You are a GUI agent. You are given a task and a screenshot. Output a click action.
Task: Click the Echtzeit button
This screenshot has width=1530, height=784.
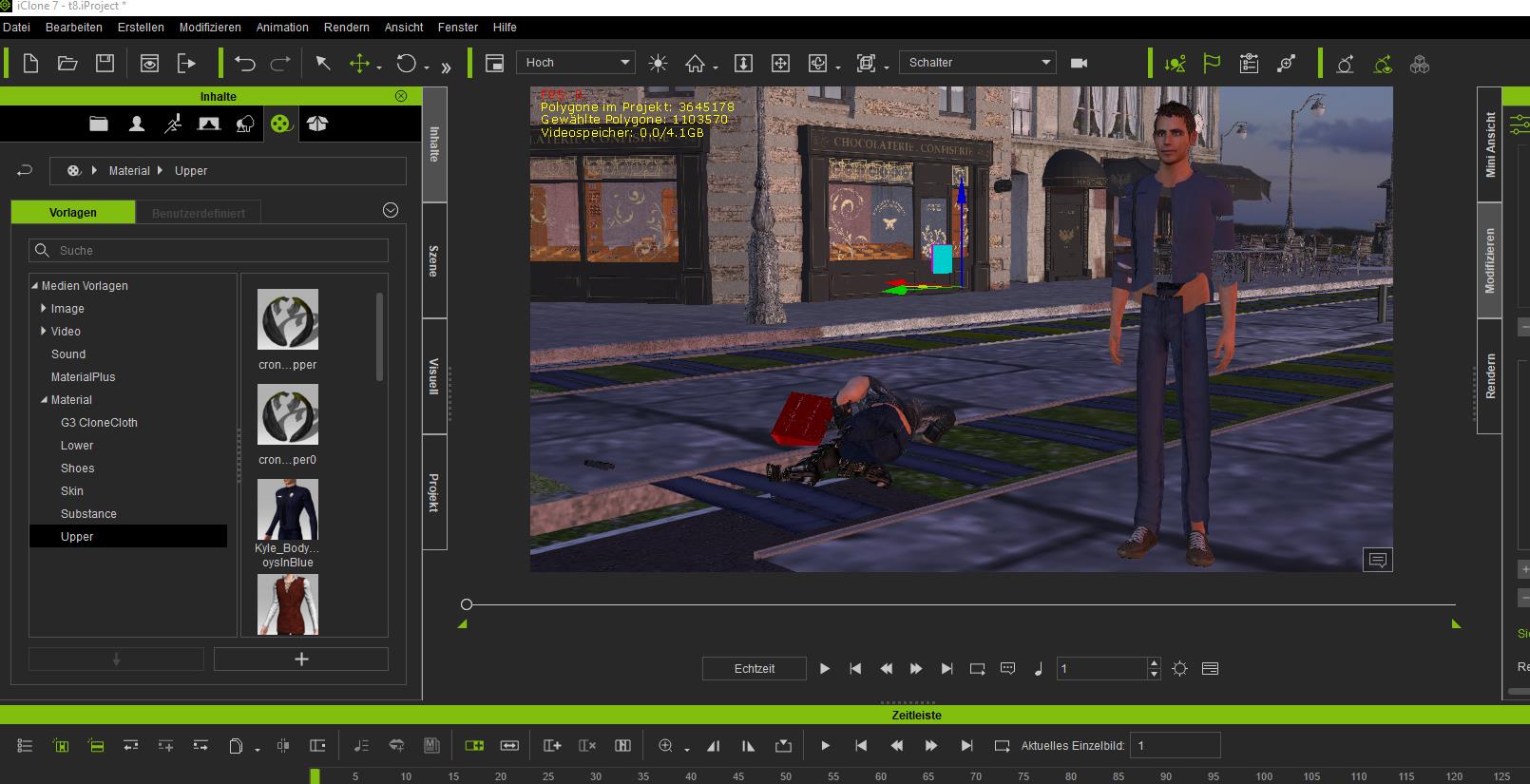point(755,668)
